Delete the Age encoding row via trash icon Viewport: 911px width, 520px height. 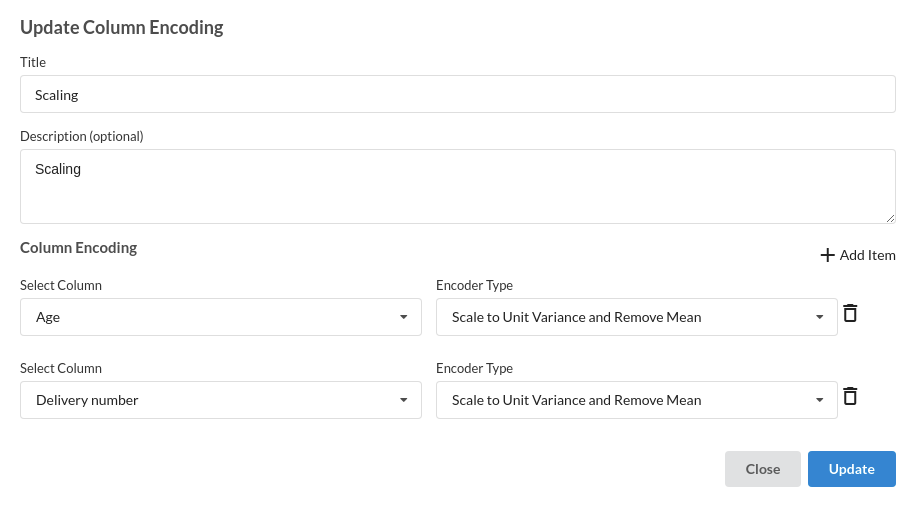click(850, 313)
